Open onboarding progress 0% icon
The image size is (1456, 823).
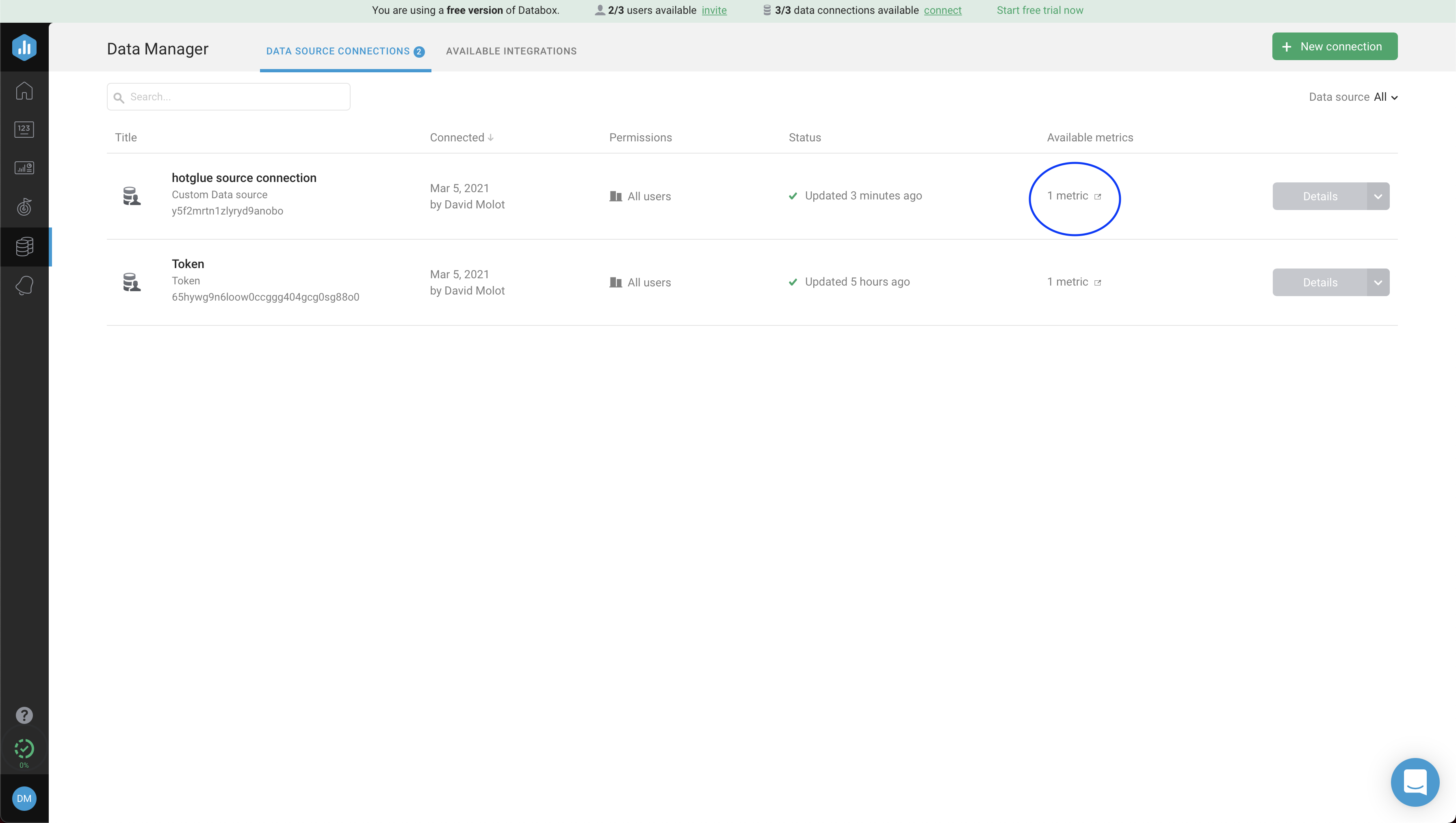coord(24,753)
